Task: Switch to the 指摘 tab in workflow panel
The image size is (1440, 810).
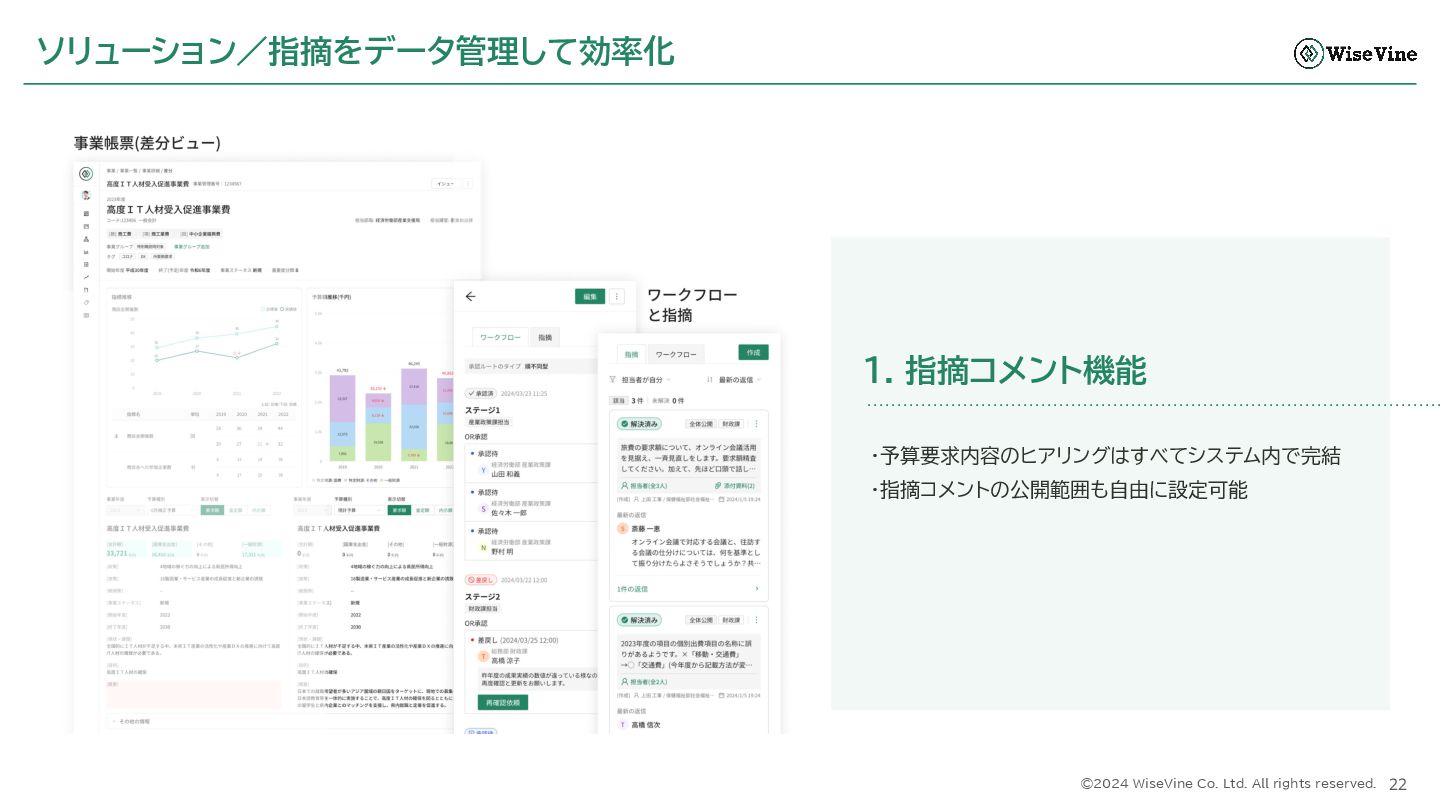Action: click(x=544, y=338)
